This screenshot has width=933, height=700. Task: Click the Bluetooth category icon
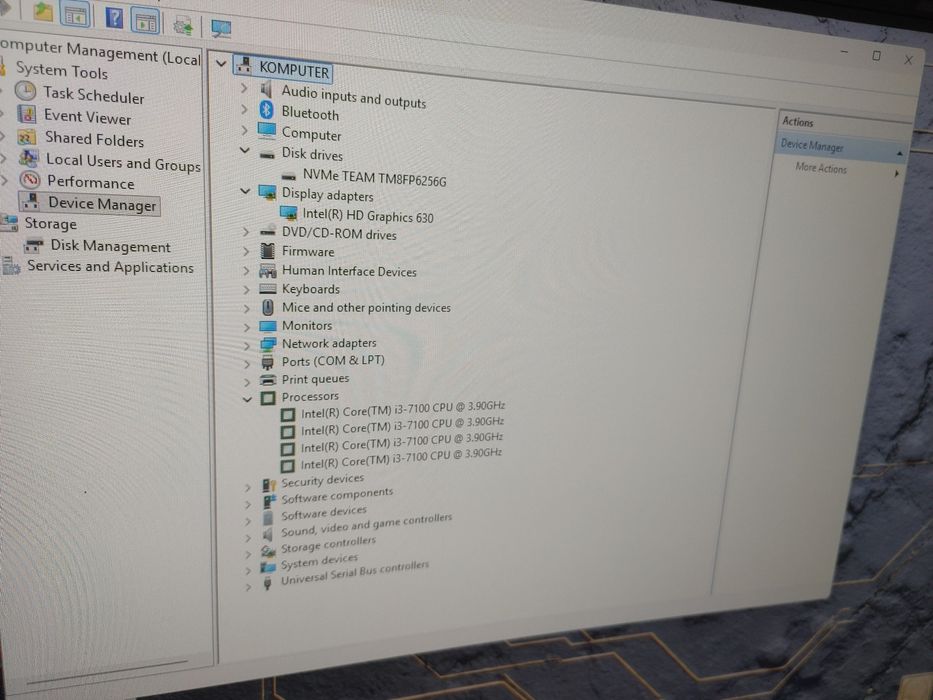(x=266, y=110)
